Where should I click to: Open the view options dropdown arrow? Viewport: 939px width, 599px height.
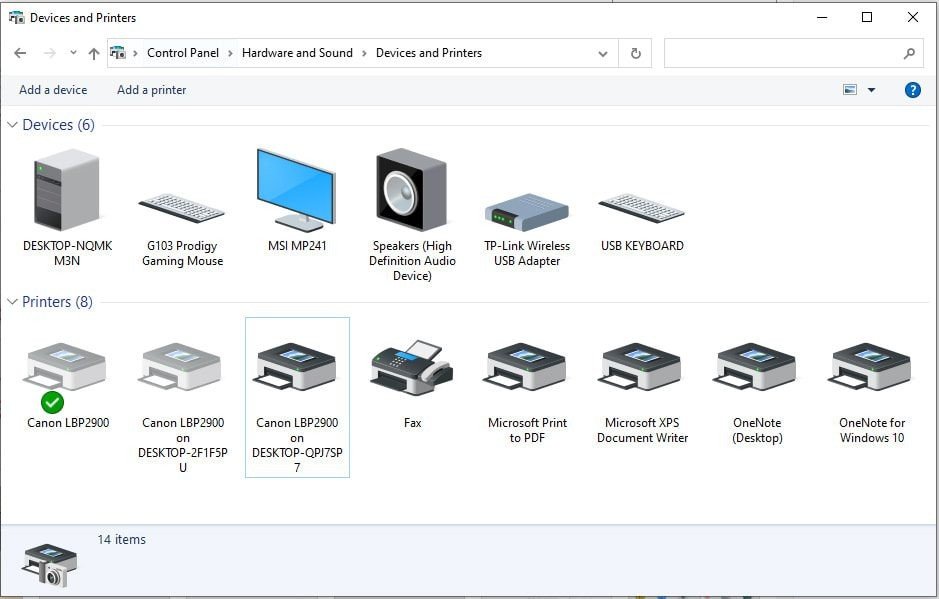coord(871,90)
